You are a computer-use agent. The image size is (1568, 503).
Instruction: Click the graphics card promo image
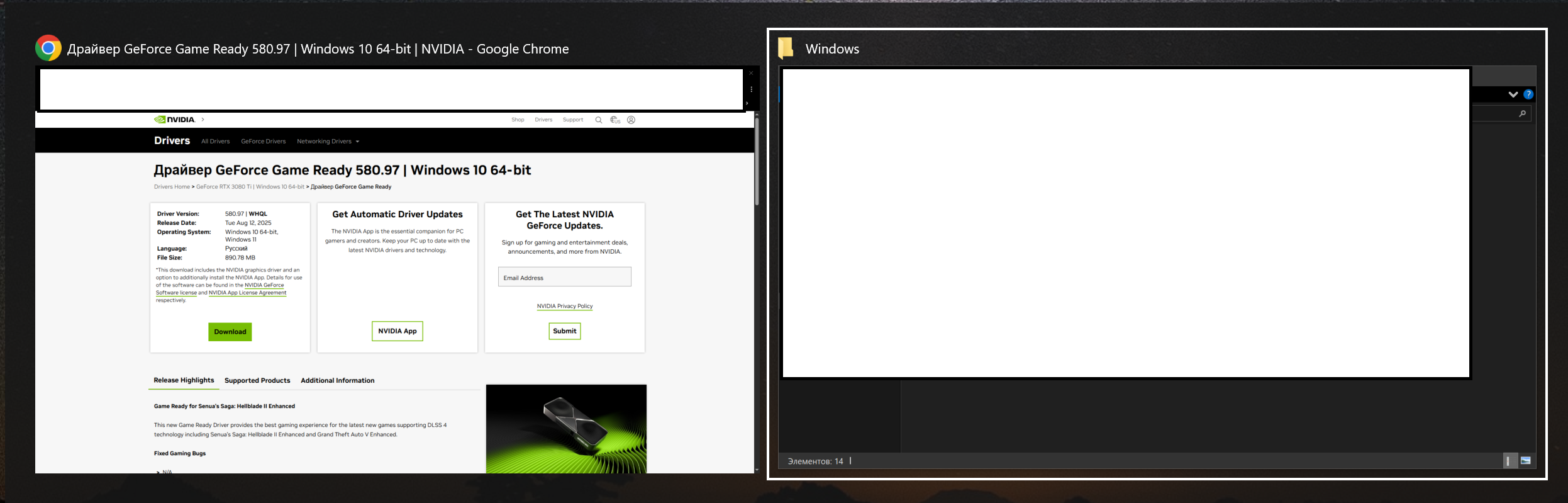pyautogui.click(x=566, y=429)
